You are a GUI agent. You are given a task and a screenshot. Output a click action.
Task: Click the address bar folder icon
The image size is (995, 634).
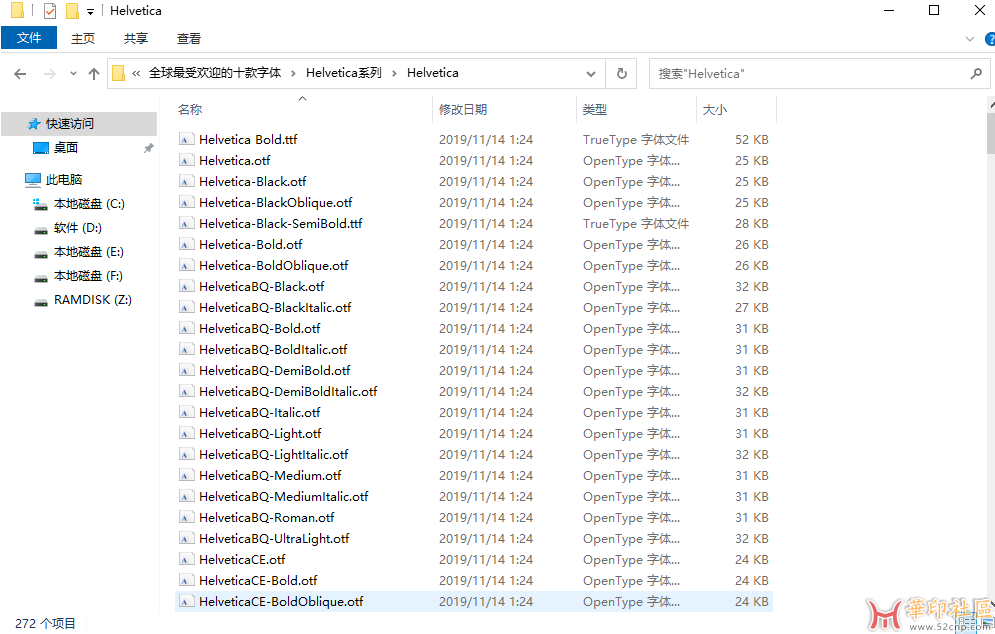pyautogui.click(x=119, y=74)
